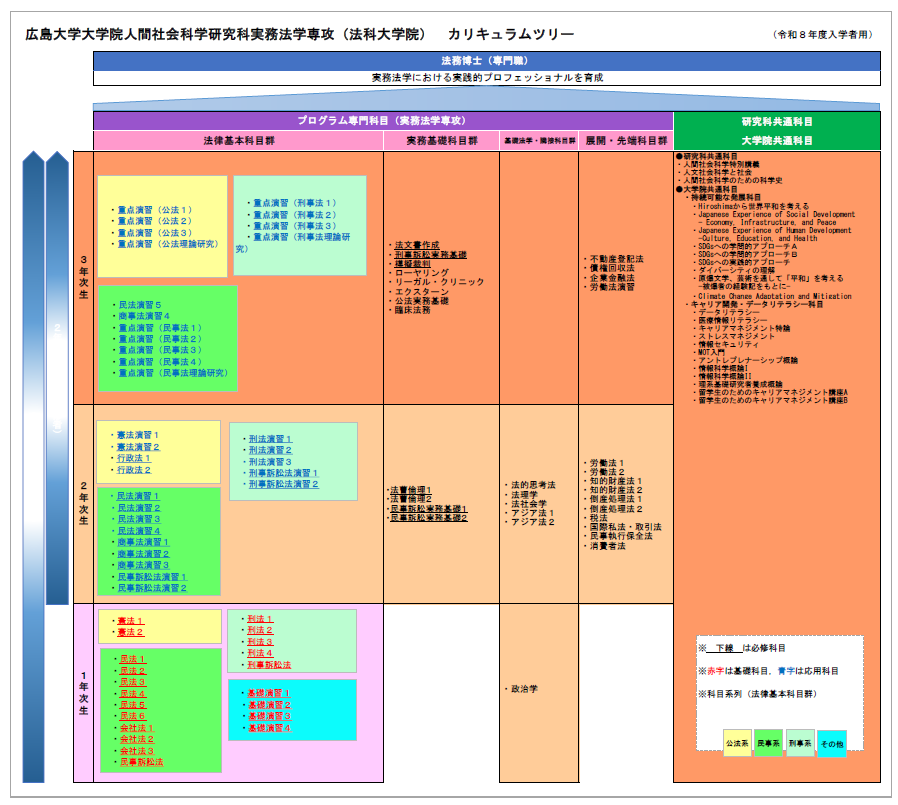Click the course 倒産処理法2

coord(616,509)
